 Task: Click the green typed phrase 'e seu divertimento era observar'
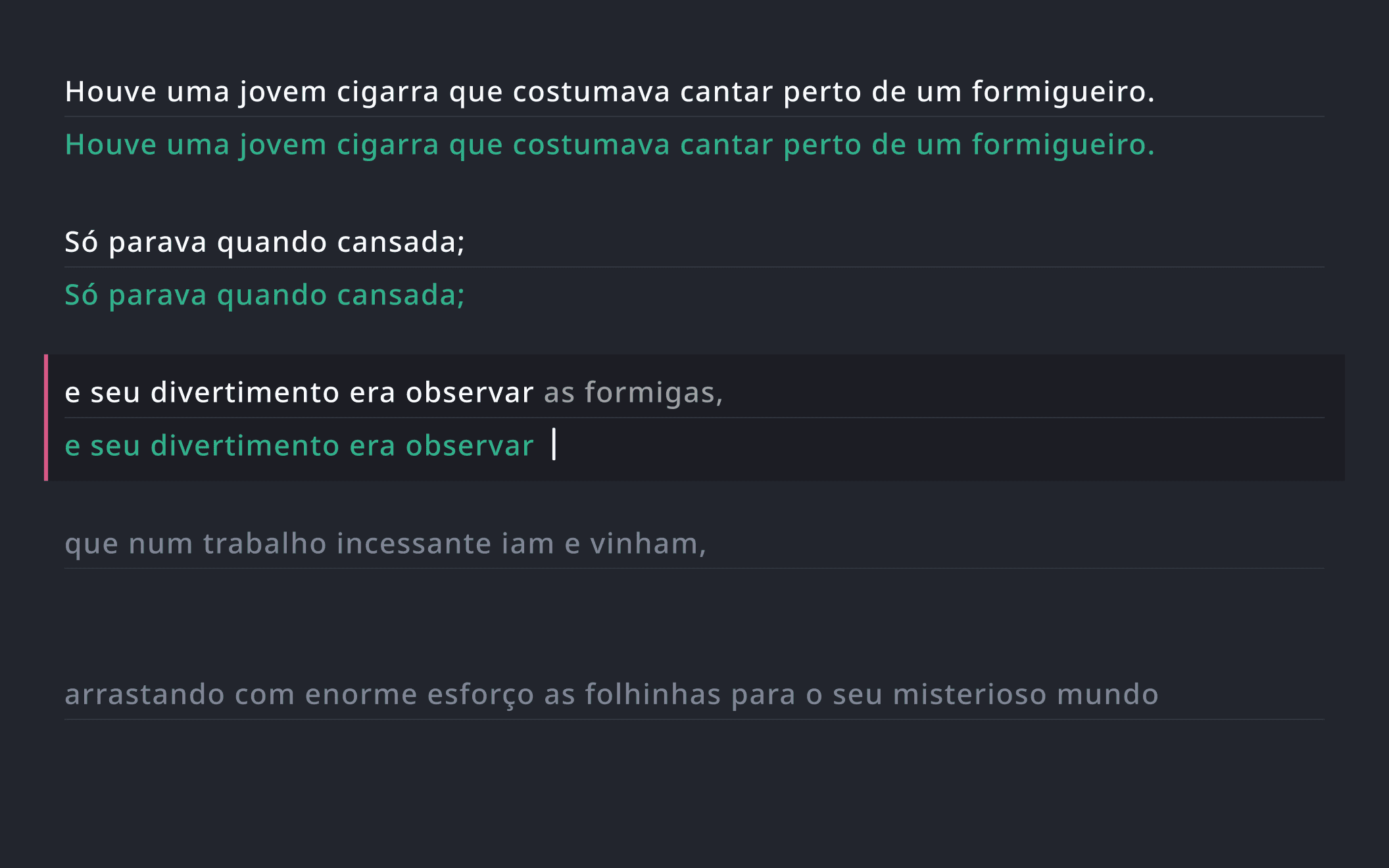299,446
